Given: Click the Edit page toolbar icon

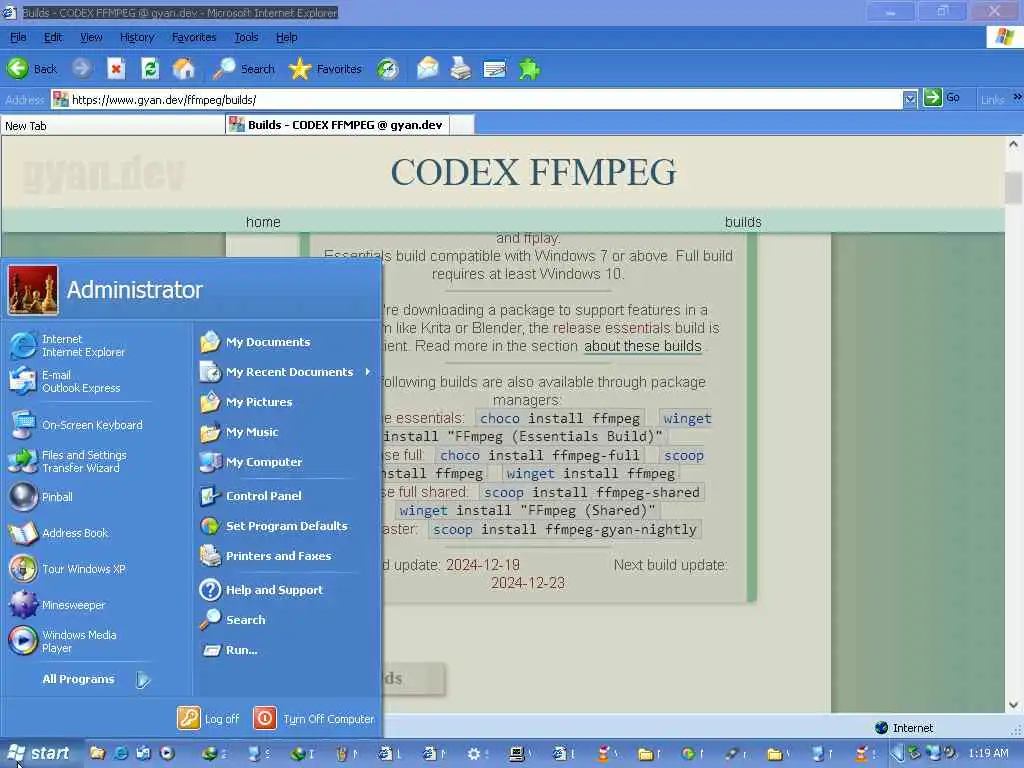Looking at the screenshot, I should point(494,69).
